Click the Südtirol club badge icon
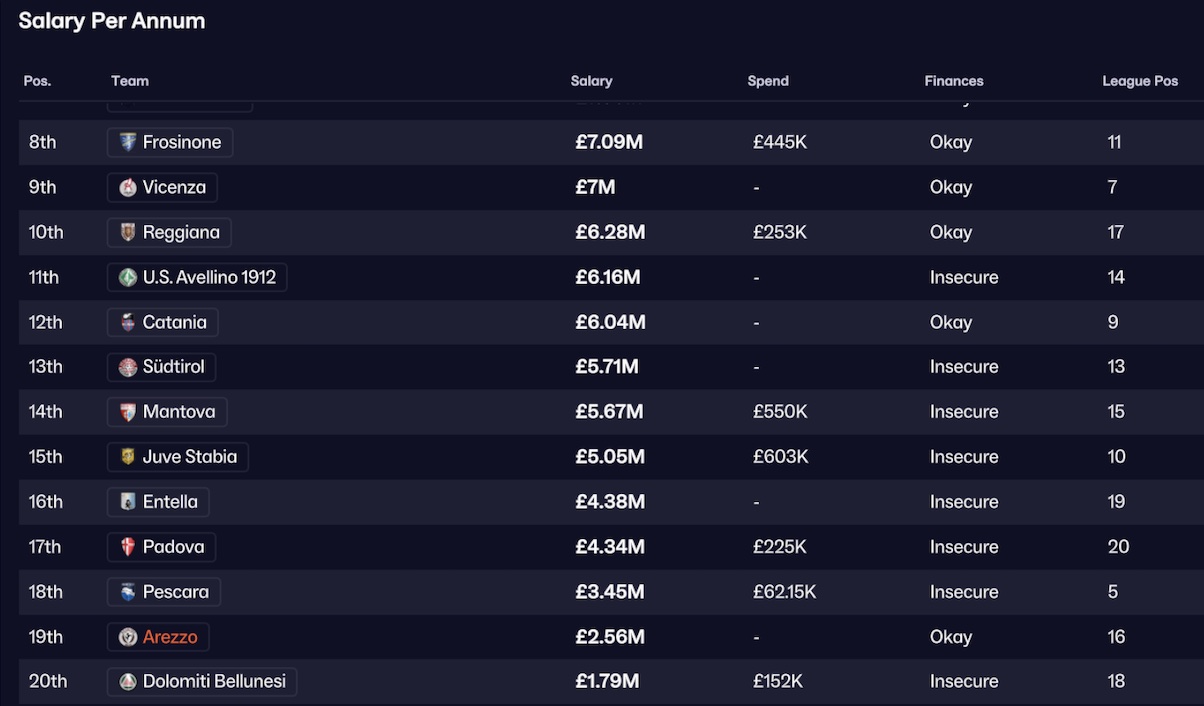This screenshot has height=706, width=1204. tap(128, 367)
